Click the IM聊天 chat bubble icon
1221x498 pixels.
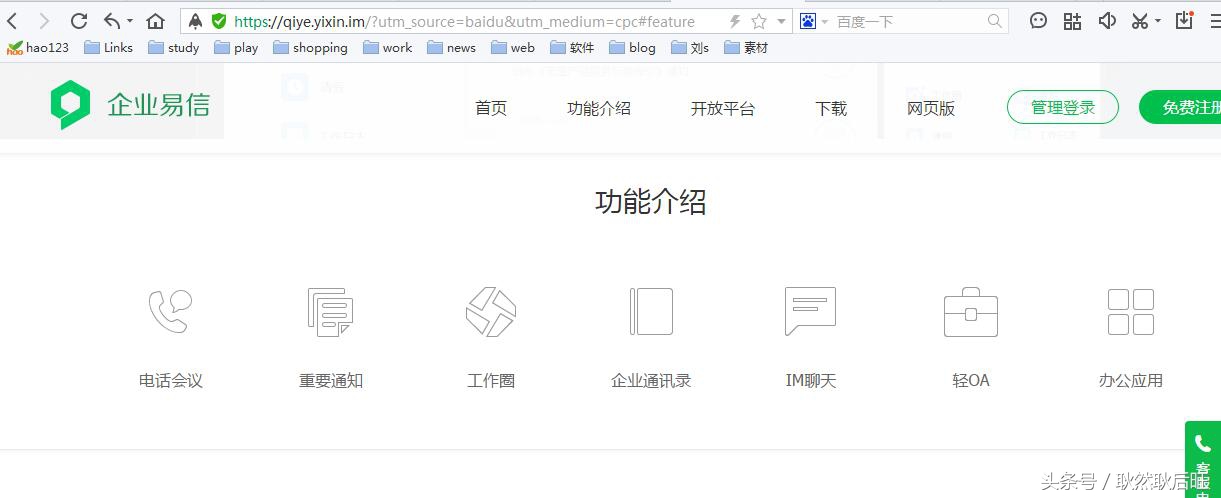click(810, 311)
